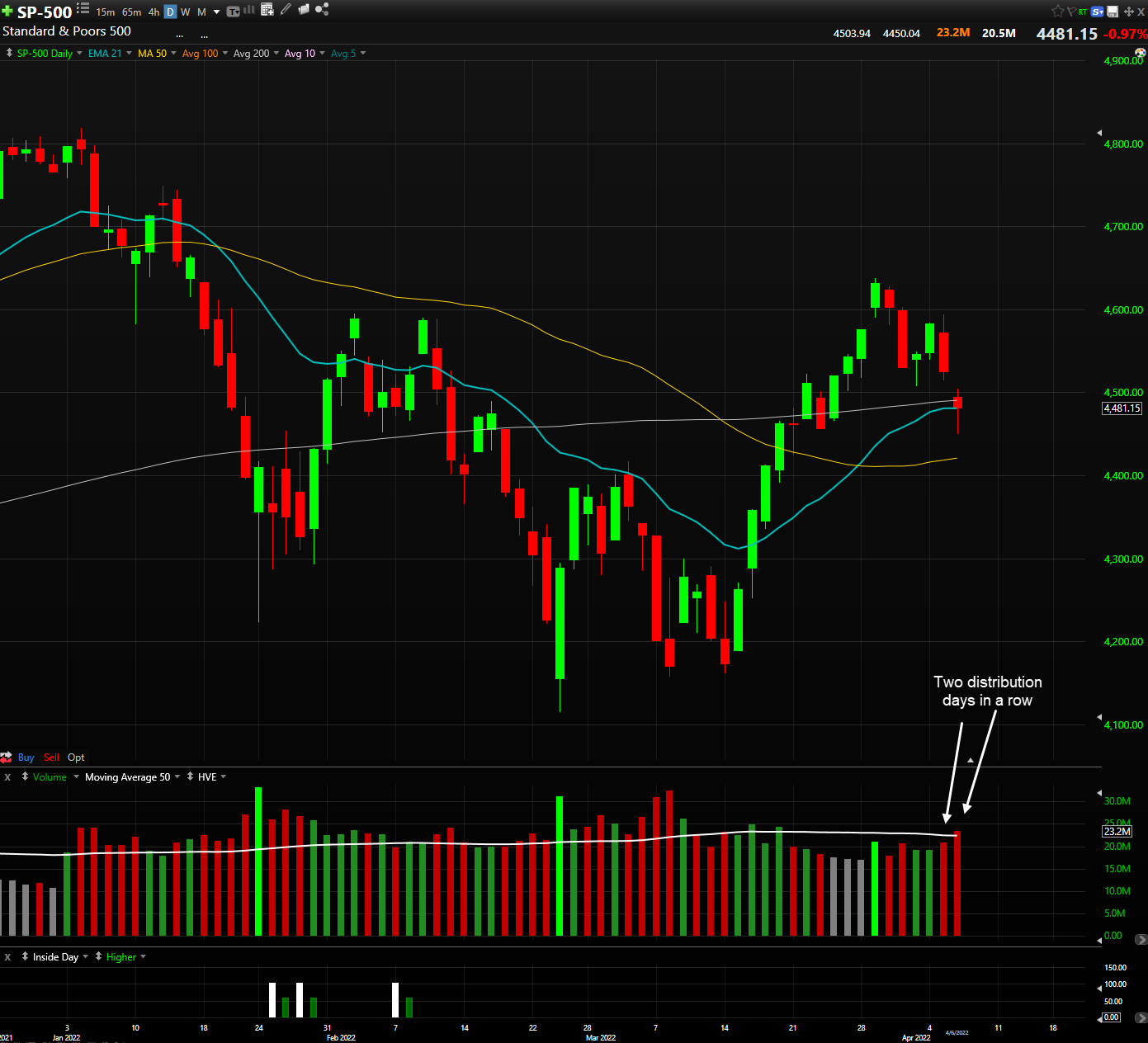1148x1043 pixels.
Task: Click the move crosshair arrows icon
Action: tap(1129, 12)
